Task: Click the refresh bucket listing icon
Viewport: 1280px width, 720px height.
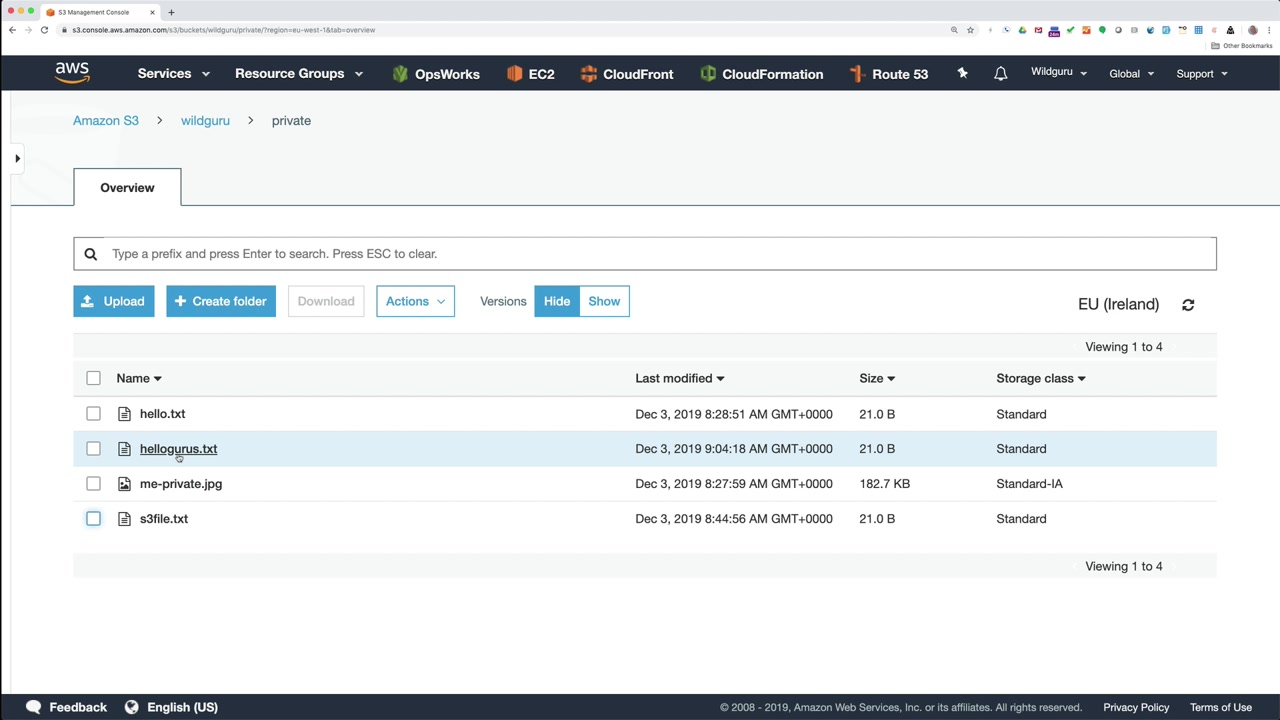Action: point(1188,305)
